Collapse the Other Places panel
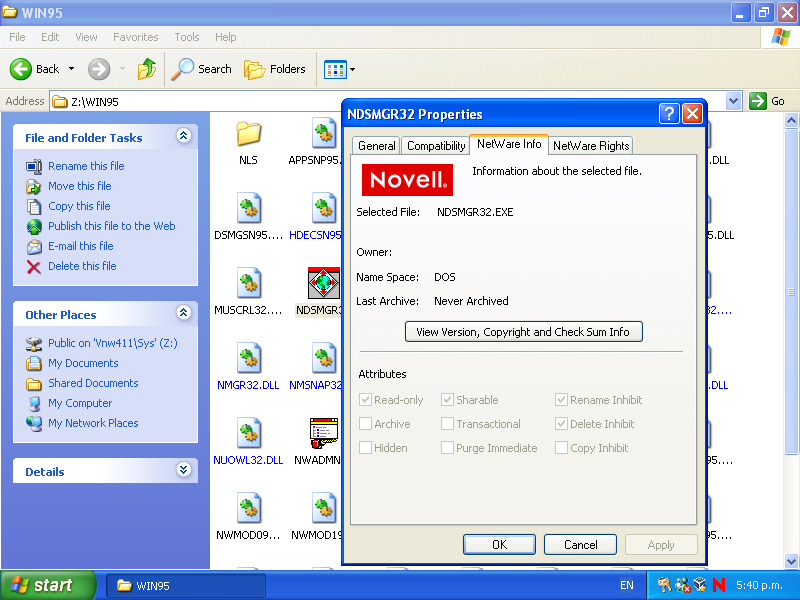This screenshot has height=600, width=800. [184, 313]
